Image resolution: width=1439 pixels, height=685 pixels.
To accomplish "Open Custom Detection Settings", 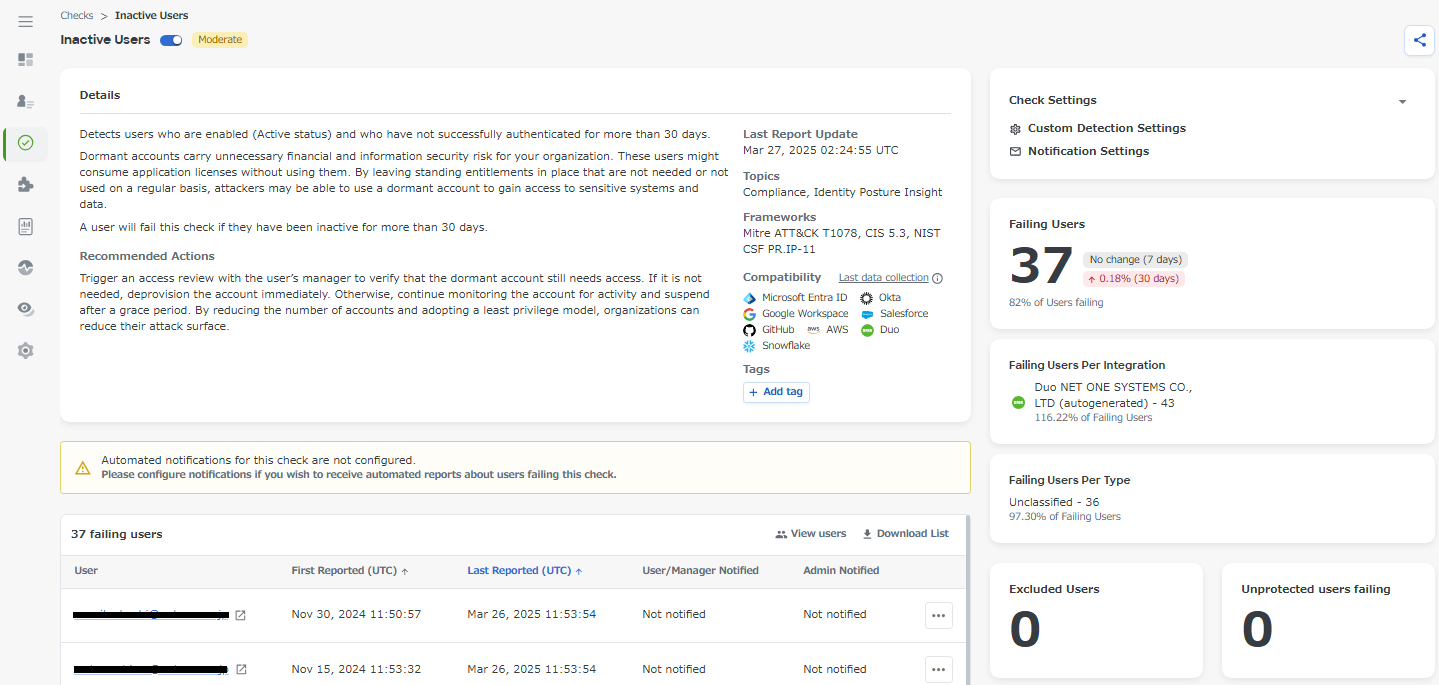I will pos(1097,128).
